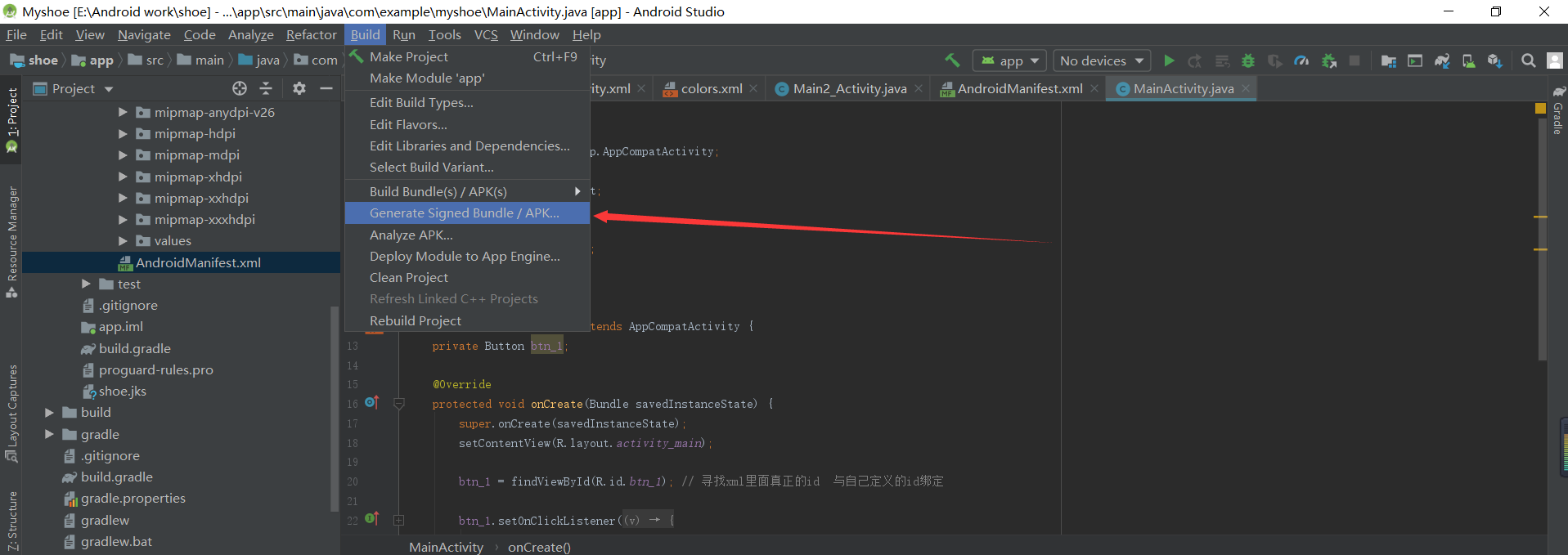Click Run with Coverage icon
The image size is (1568, 555).
[x=1274, y=60]
